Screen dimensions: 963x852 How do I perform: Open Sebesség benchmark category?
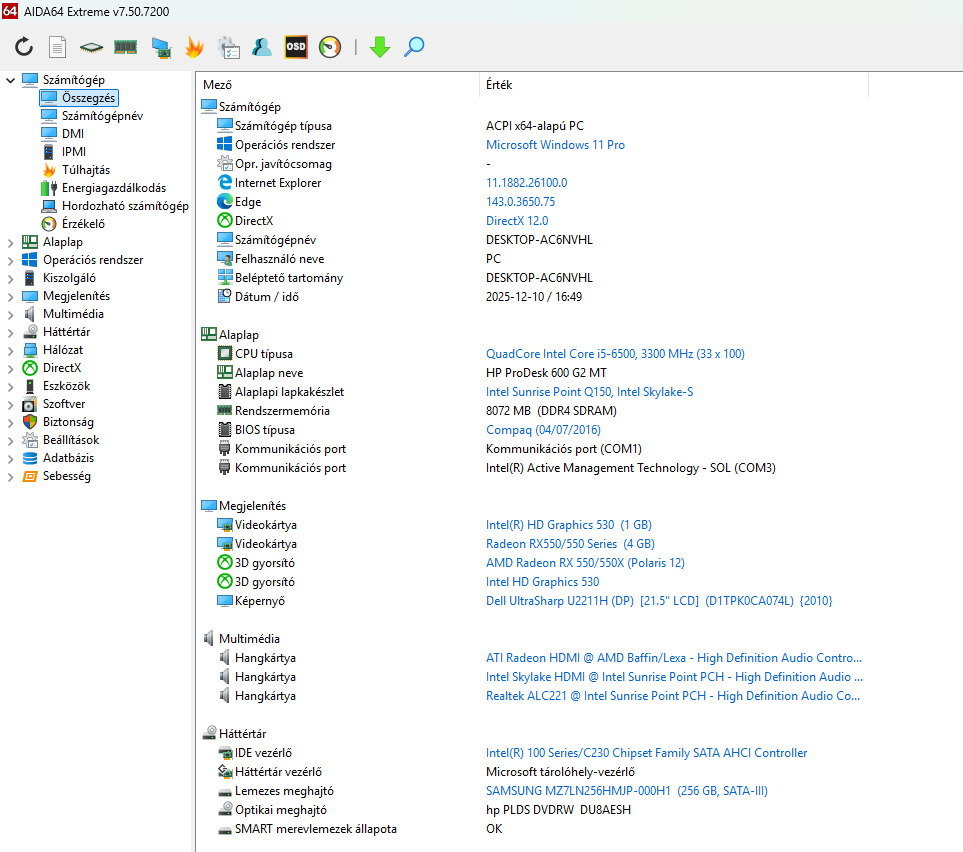pos(66,476)
